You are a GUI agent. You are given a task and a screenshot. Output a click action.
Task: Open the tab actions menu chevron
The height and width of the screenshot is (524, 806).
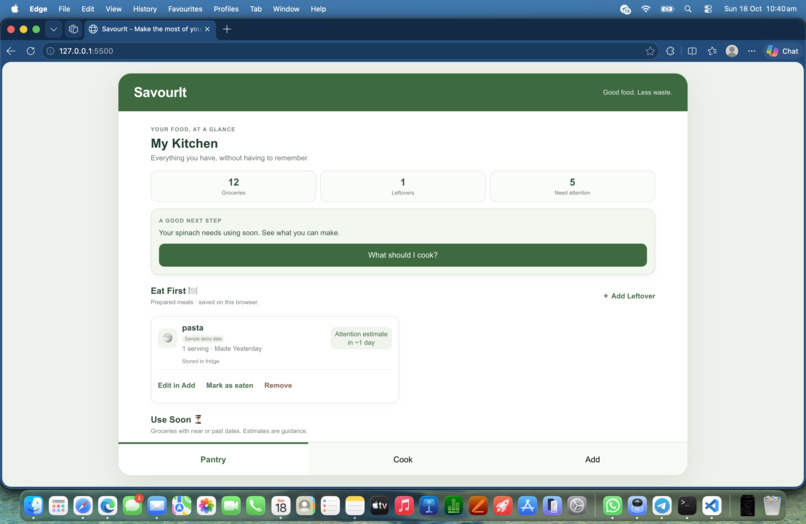(53, 29)
